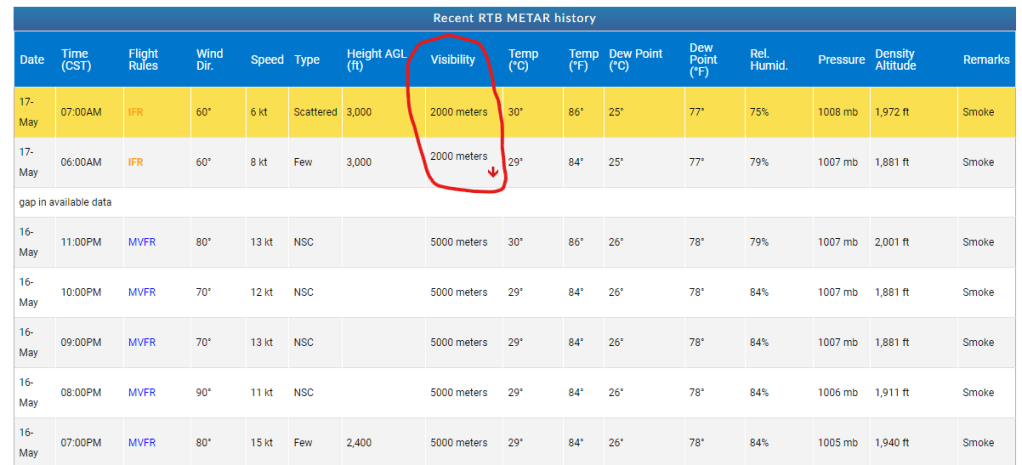Screen dimensions: 1022x465
Task: Open the MVFR link for 11:00PM
Action: click(142, 242)
